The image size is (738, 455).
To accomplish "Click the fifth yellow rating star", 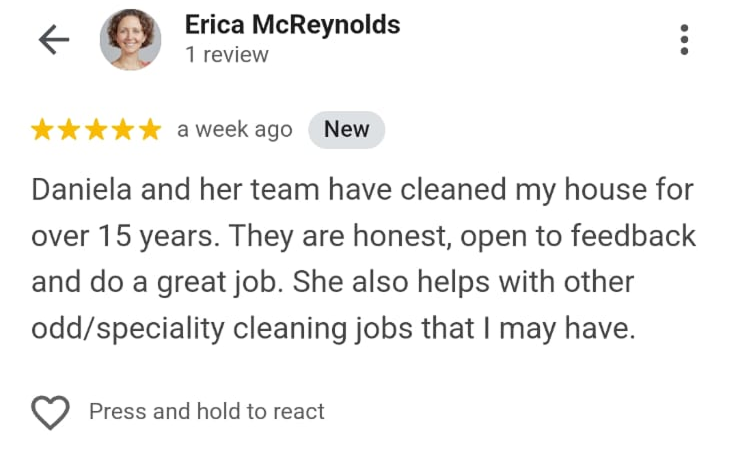I will (x=151, y=129).
